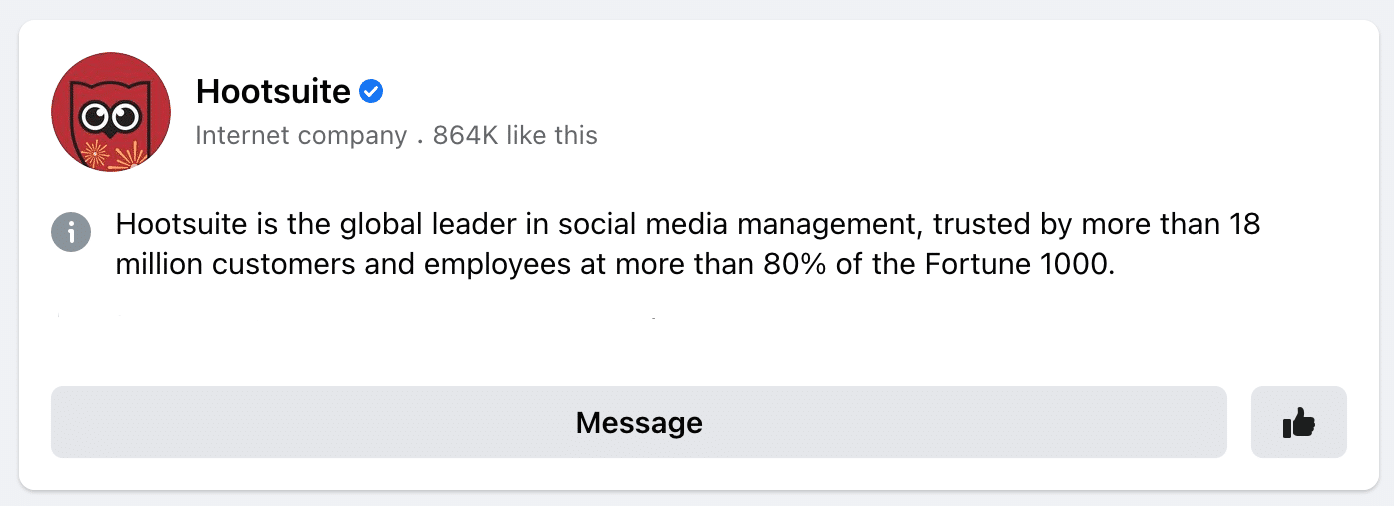Viewport: 1394px width, 506px height.
Task: Like the Hootsuite page with the thumbs-up
Action: [x=1298, y=422]
